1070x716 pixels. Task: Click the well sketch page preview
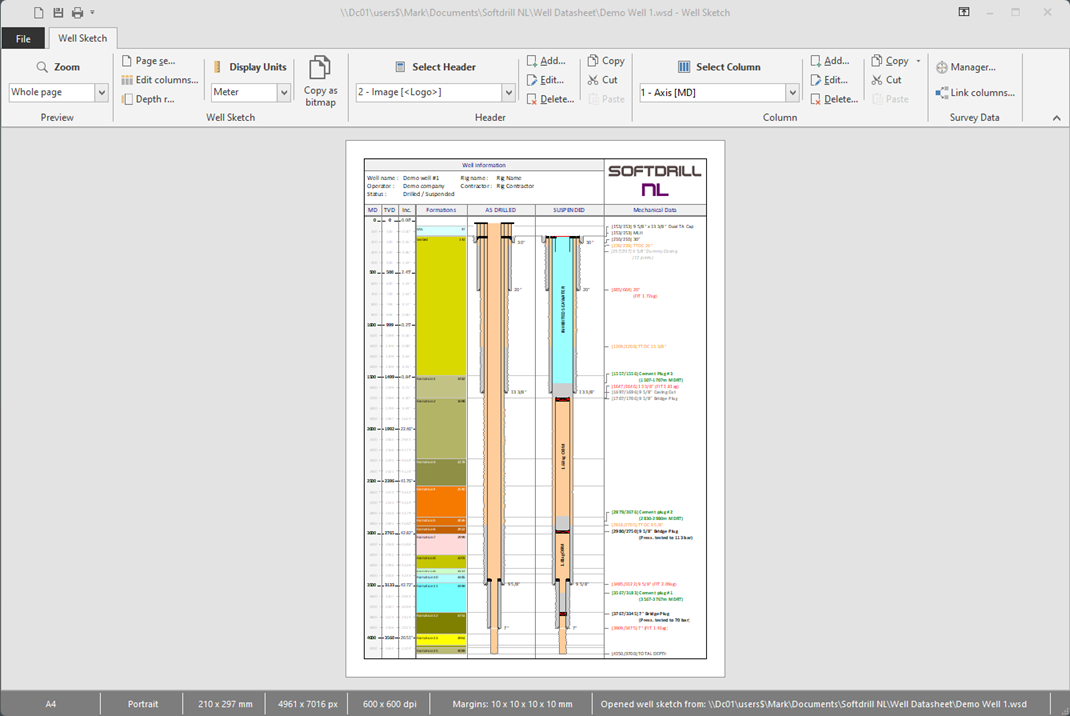(x=535, y=408)
